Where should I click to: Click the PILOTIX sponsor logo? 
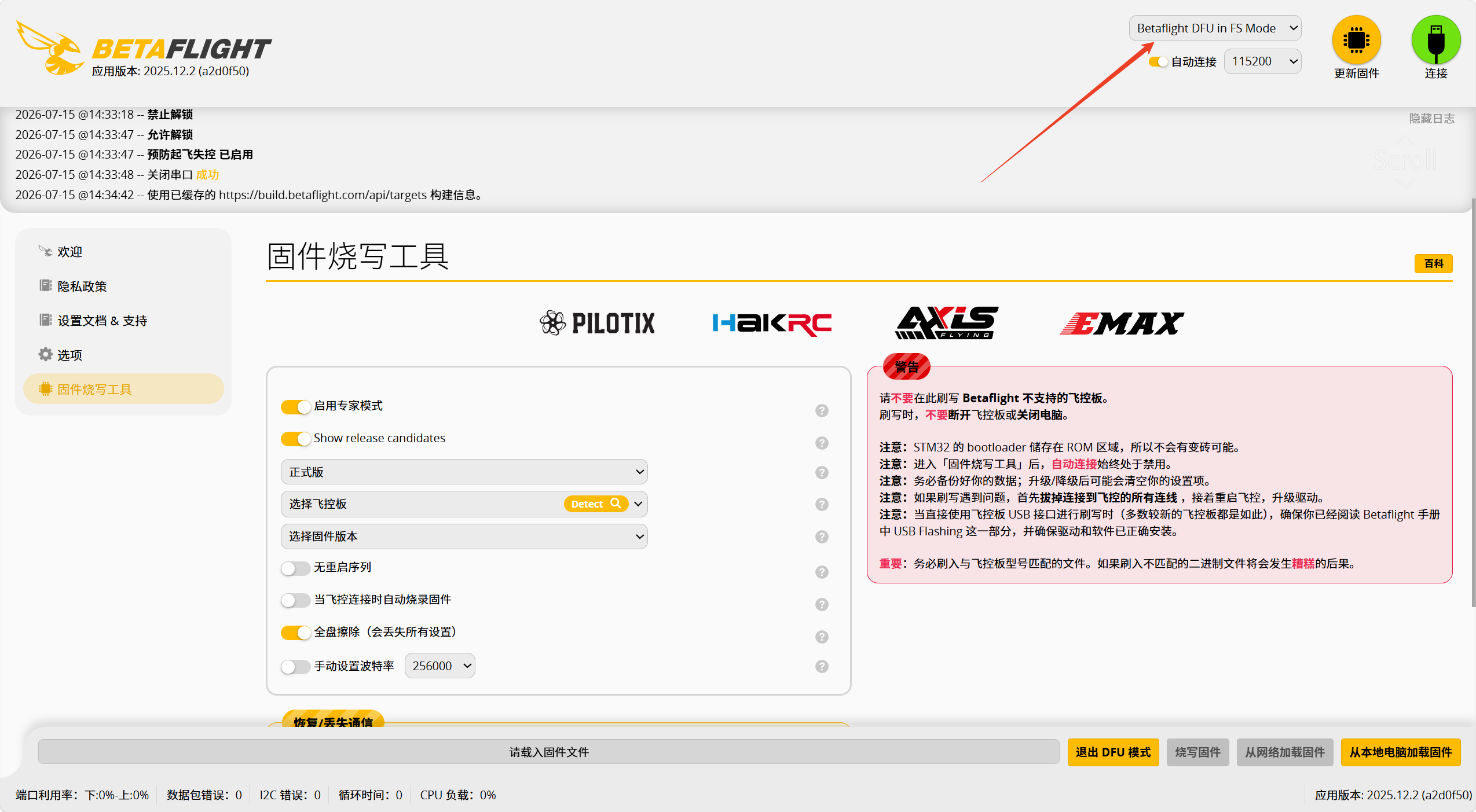597,323
